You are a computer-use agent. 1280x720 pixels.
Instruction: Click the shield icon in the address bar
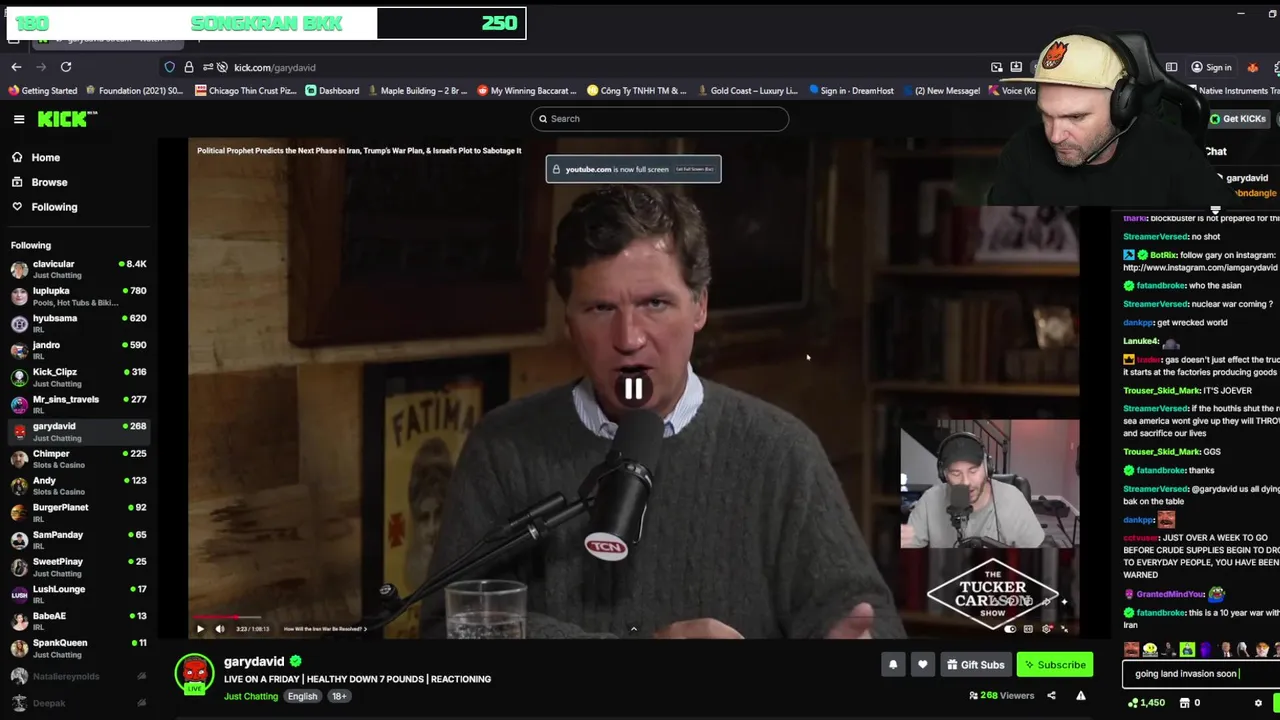click(170, 67)
